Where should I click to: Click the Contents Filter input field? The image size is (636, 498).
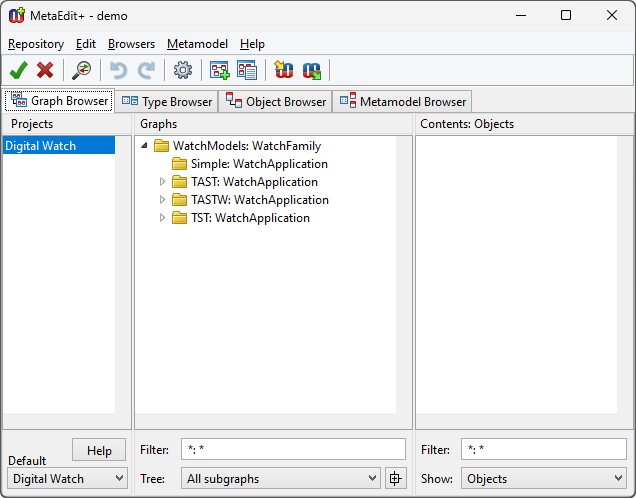pyautogui.click(x=544, y=449)
